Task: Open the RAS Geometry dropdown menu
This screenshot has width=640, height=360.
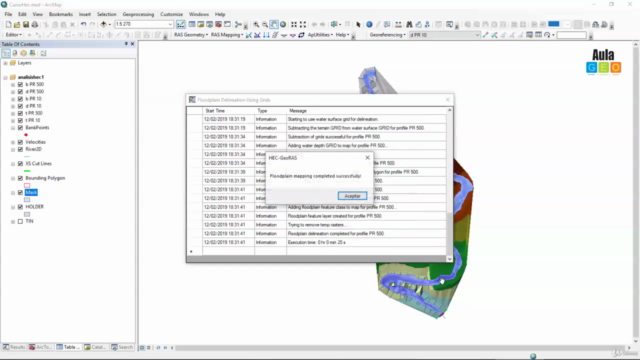Action: click(191, 35)
